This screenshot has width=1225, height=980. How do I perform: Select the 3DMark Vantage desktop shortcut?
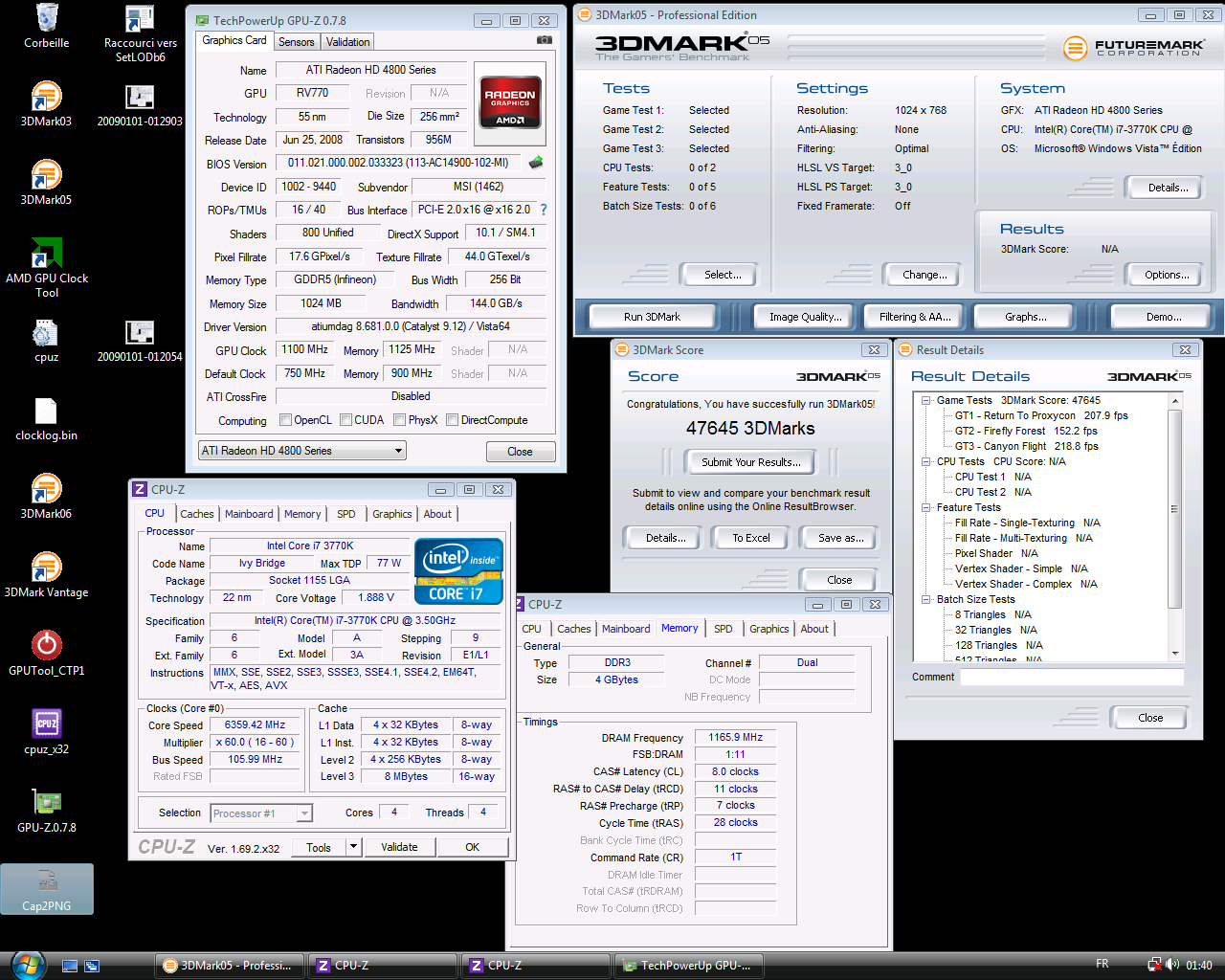click(x=46, y=575)
